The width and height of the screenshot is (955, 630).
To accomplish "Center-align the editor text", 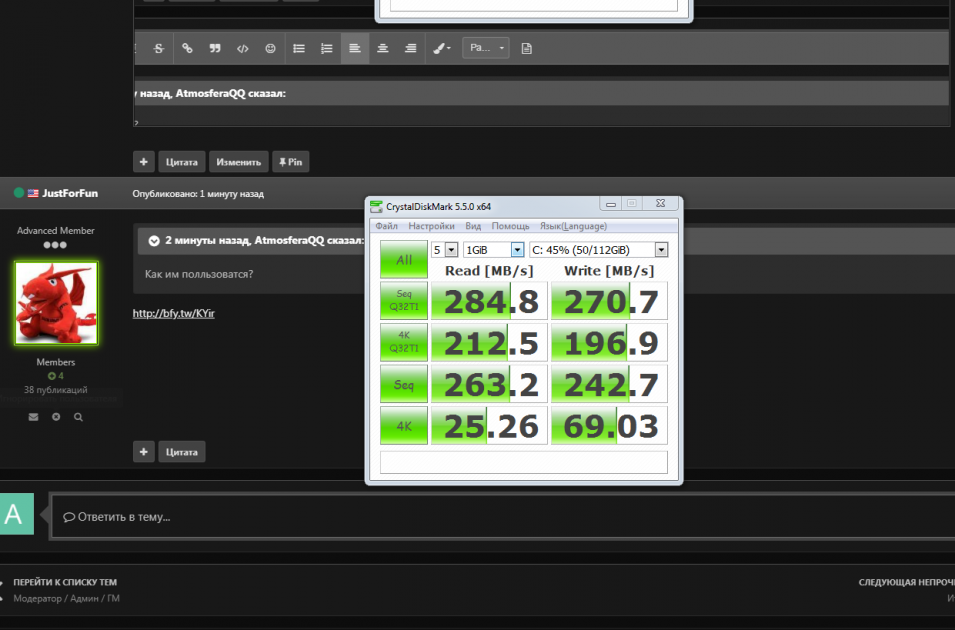I will (x=382, y=48).
